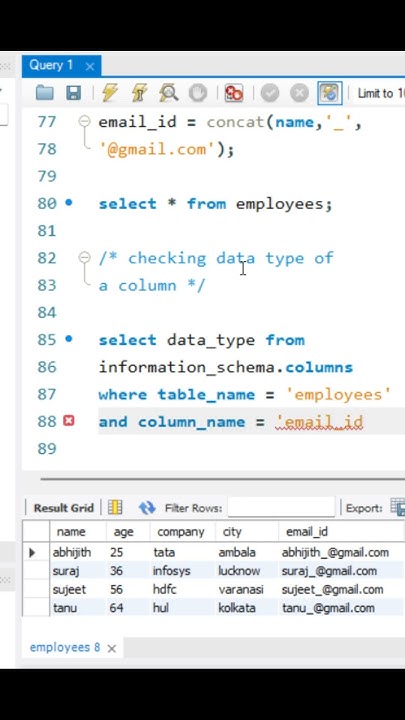The width and height of the screenshot is (405, 720).
Task: Save the script with floppy disk icon
Action: coord(73,93)
